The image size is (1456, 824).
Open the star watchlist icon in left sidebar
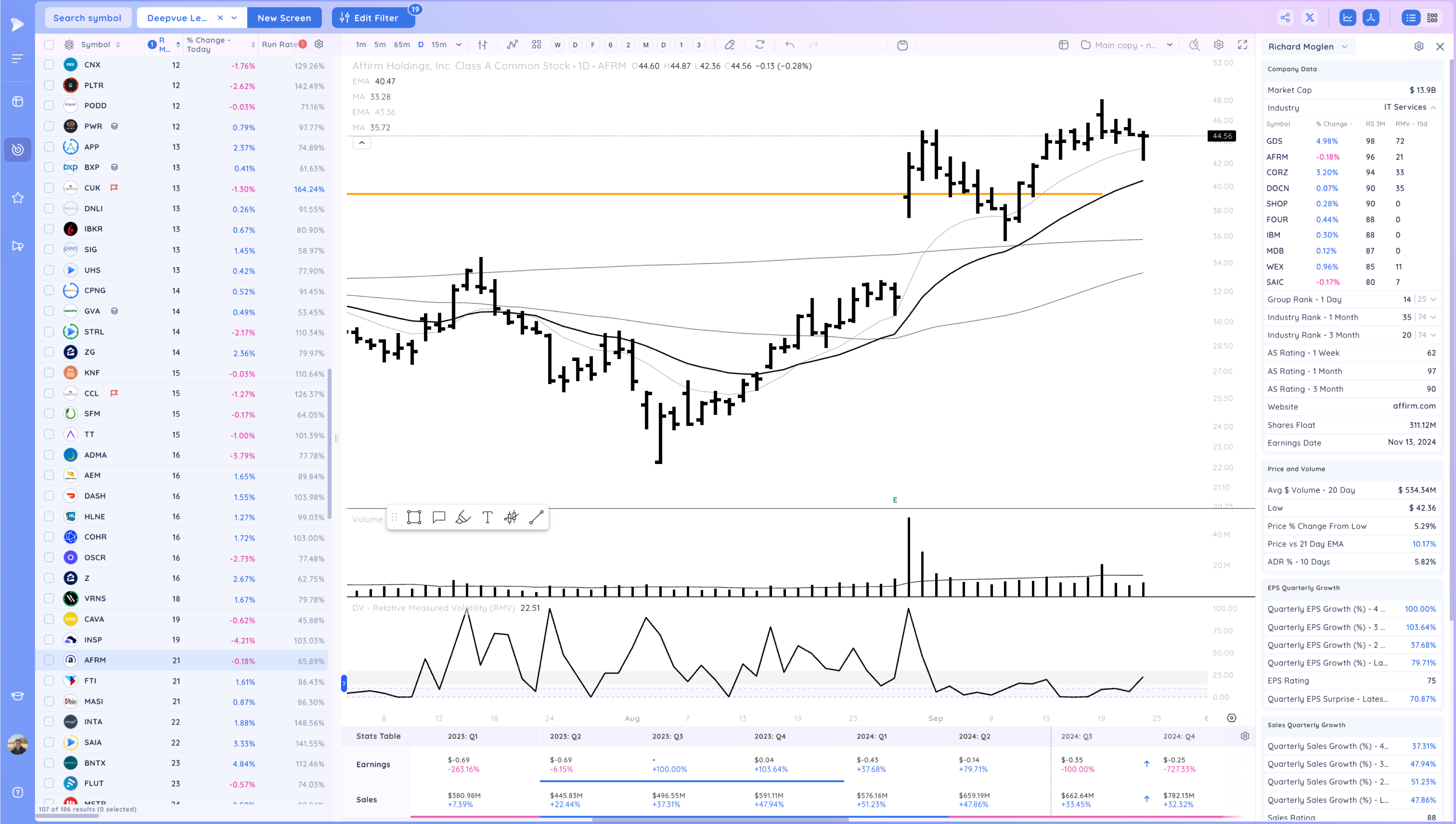[x=17, y=198]
